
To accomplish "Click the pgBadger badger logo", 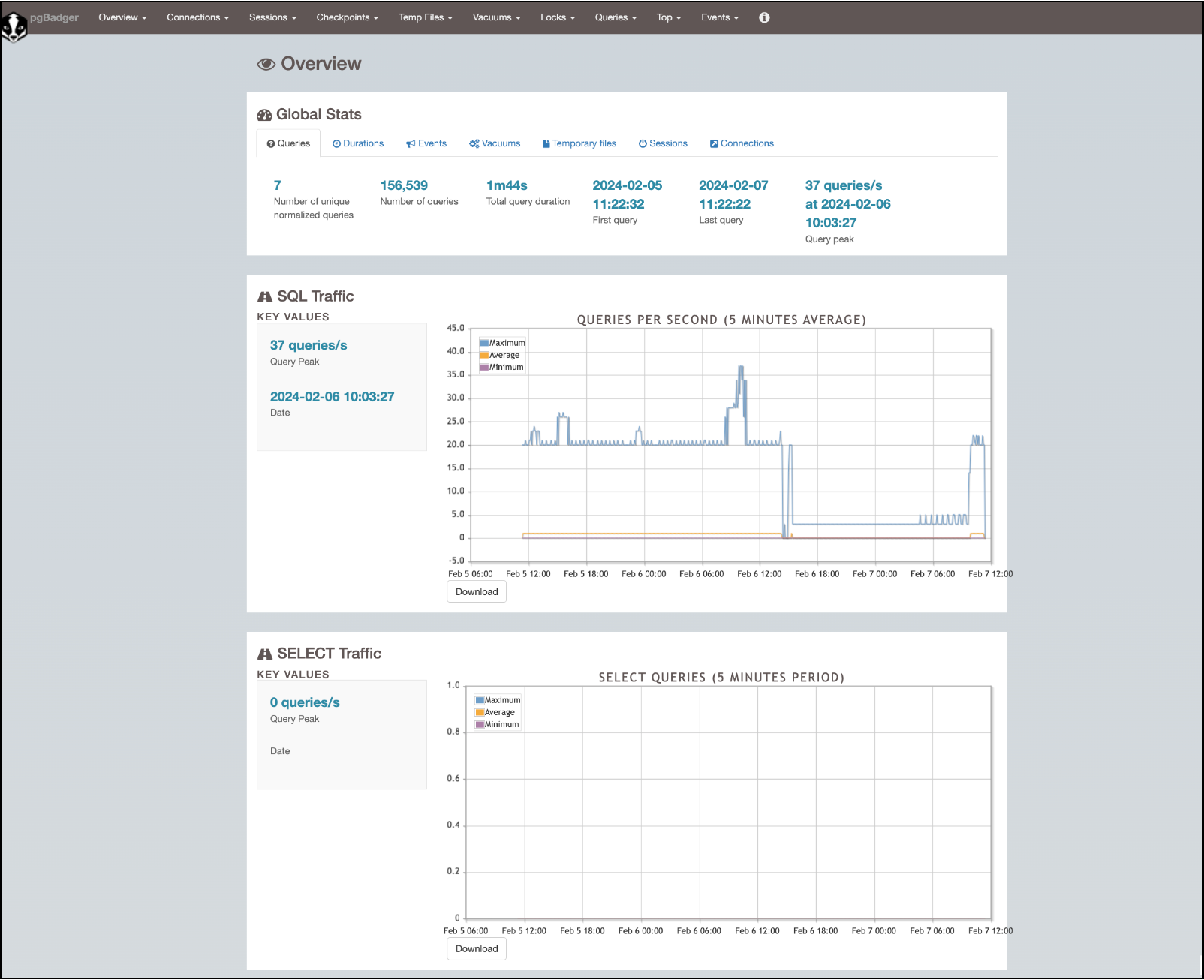I will coord(14,27).
